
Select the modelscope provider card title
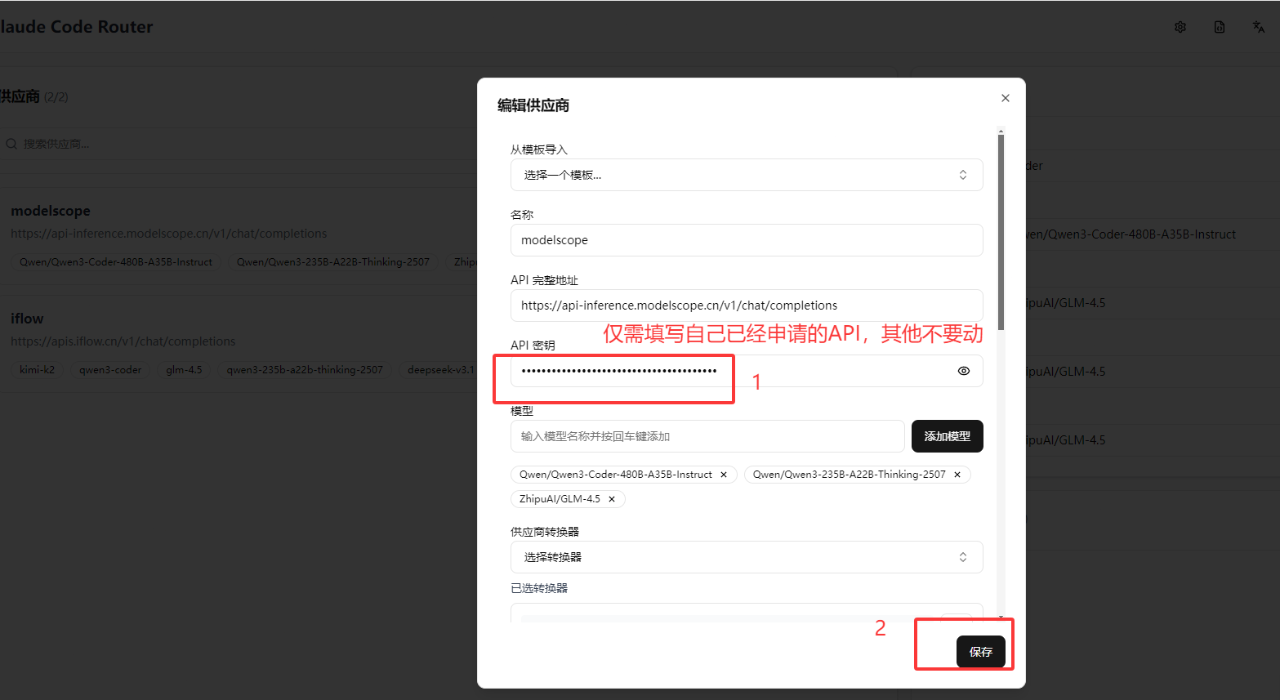click(50, 211)
